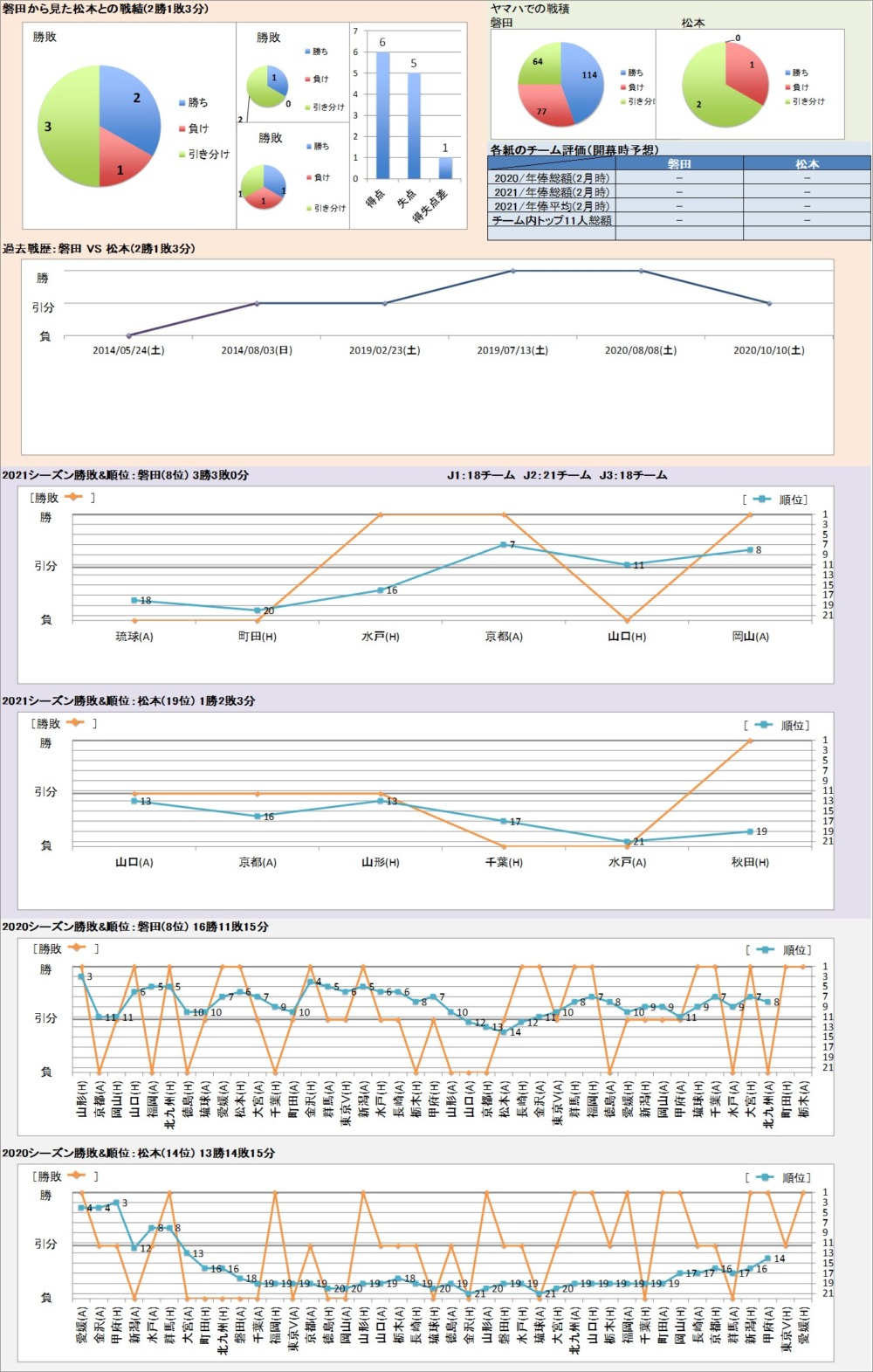Click the 勝敗 legend marker in 2021 松本 chart
The width and height of the screenshot is (873, 1372).
pyautogui.click(x=75, y=723)
